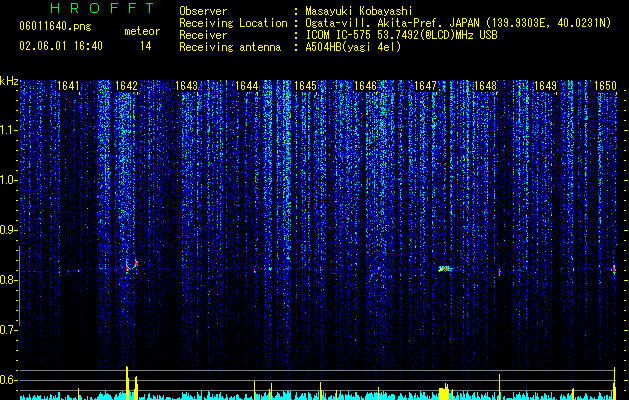Select the filename 06011640.png

55,27
